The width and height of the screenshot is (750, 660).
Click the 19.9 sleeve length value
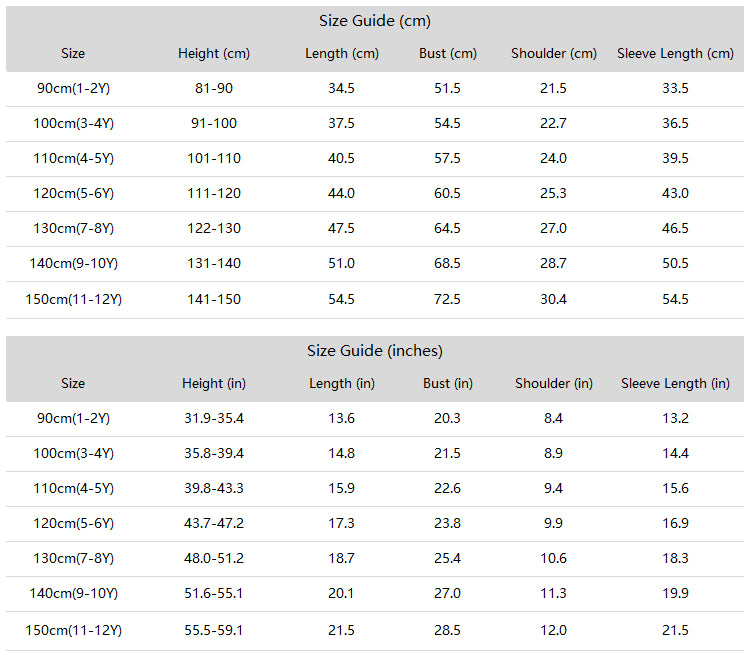tap(675, 594)
